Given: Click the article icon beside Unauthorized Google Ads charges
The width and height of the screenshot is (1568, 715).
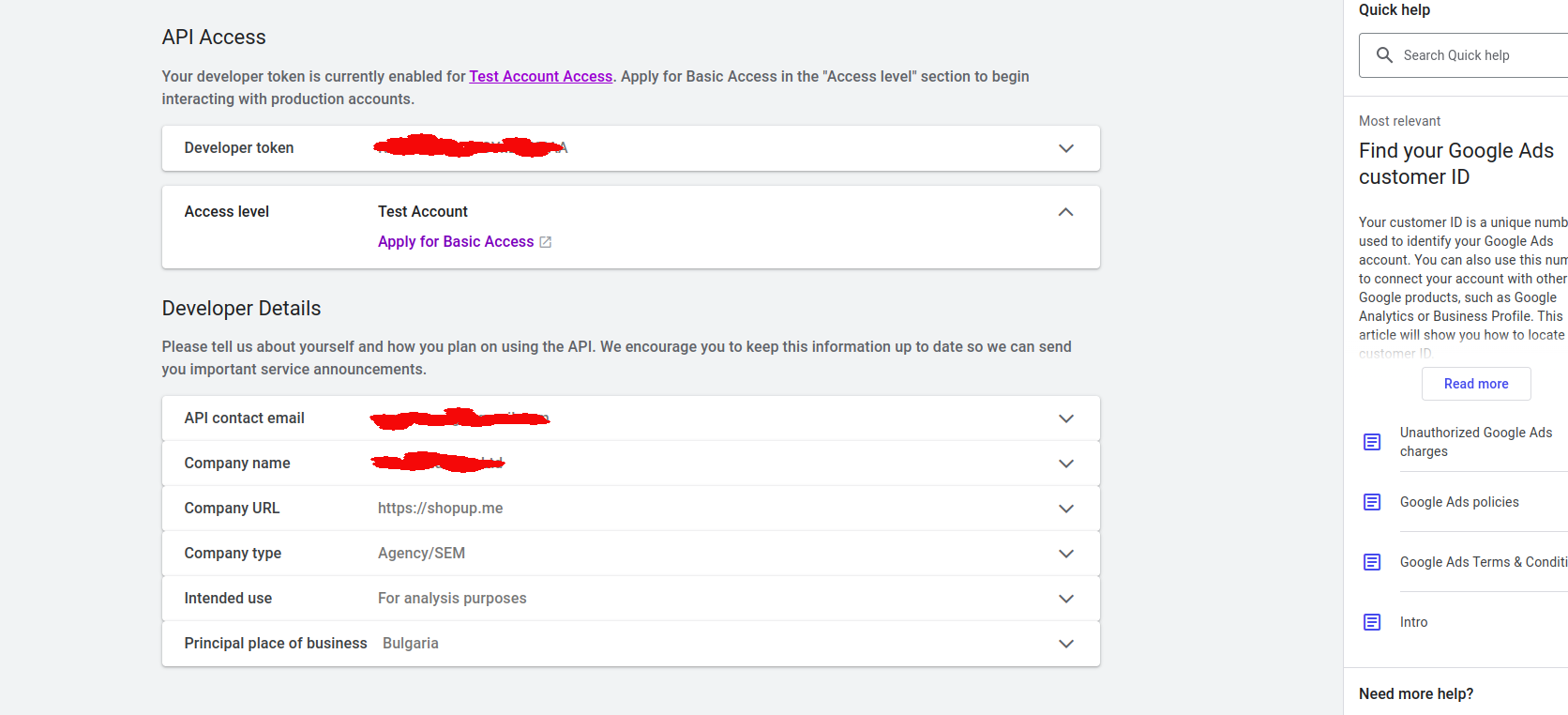Looking at the screenshot, I should (1372, 442).
